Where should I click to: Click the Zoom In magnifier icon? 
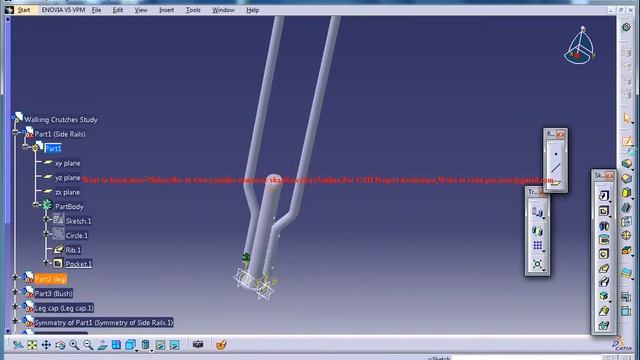pyautogui.click(x=74, y=345)
